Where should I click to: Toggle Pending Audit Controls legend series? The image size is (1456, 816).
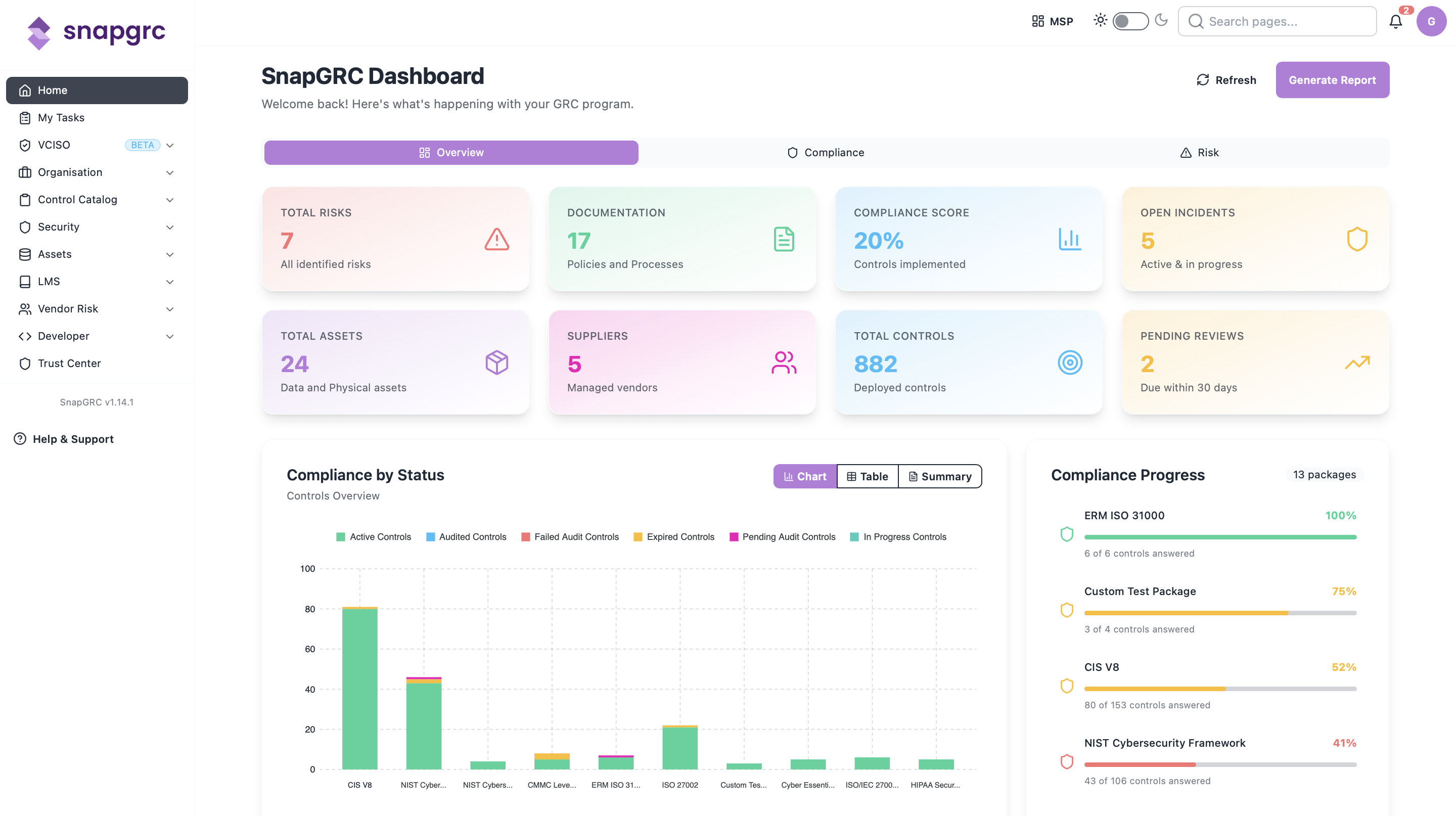pos(782,537)
